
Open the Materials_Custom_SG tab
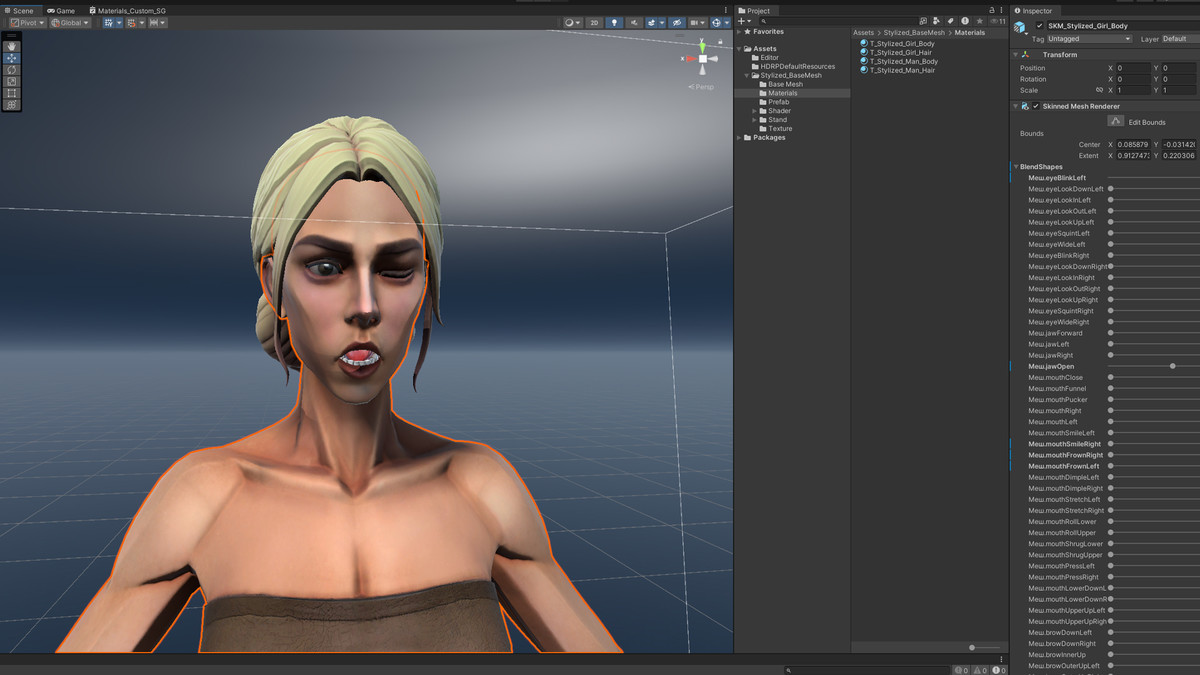[x=126, y=10]
